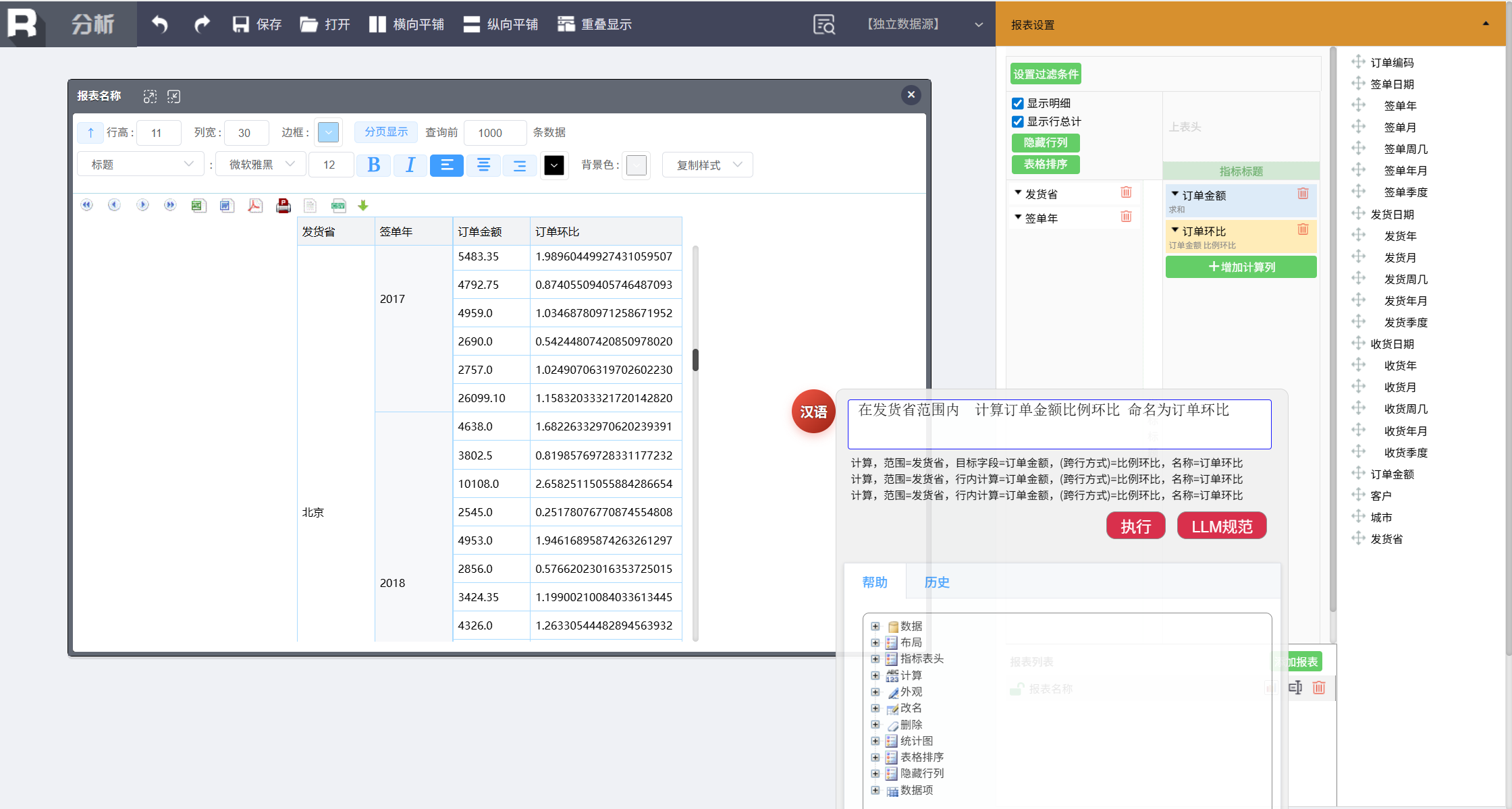Open the 复制样式 dropdown
Viewport: 1512px width, 809px height.
pos(707,165)
